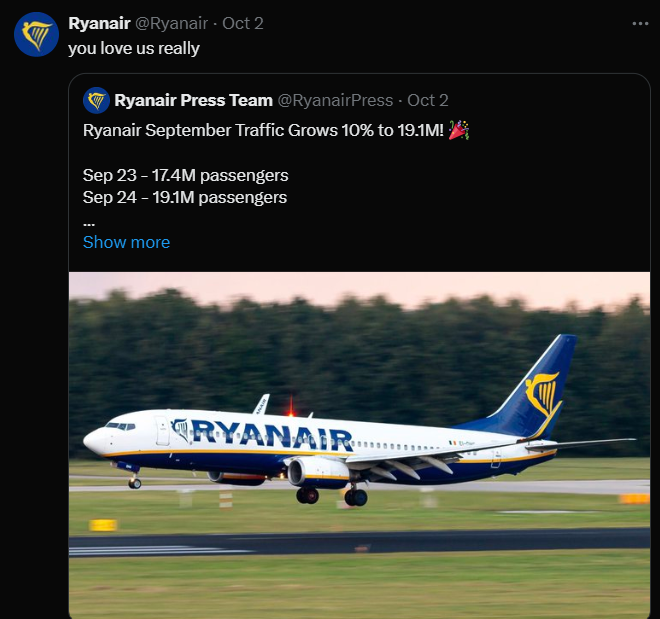660x619 pixels.
Task: Open the main tweet's Oct 2 timestamp
Action: [243, 23]
